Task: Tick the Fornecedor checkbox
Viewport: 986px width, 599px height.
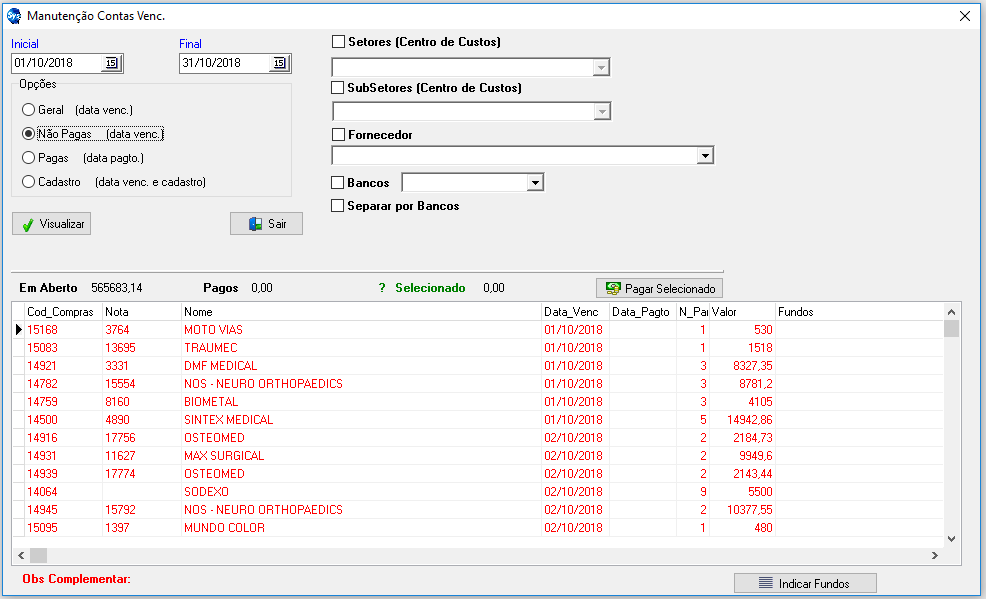Action: pos(339,135)
